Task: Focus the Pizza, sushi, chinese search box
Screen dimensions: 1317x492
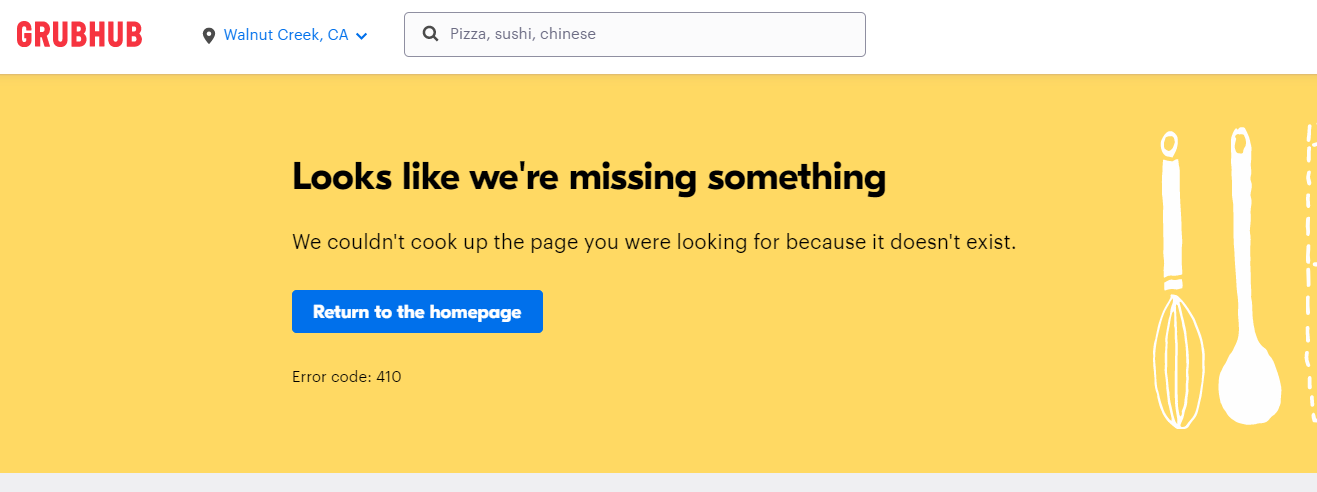Action: click(650, 34)
